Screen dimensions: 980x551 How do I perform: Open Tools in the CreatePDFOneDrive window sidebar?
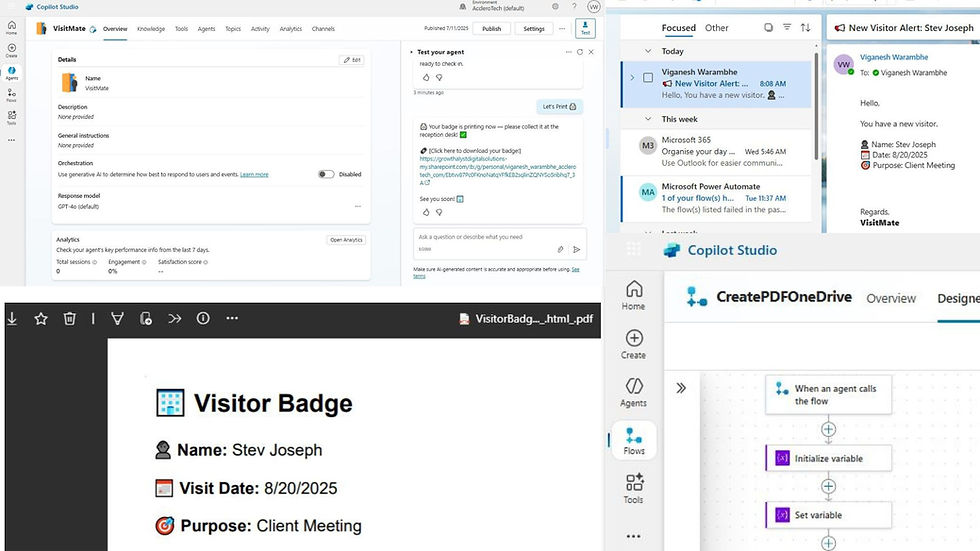tap(634, 489)
